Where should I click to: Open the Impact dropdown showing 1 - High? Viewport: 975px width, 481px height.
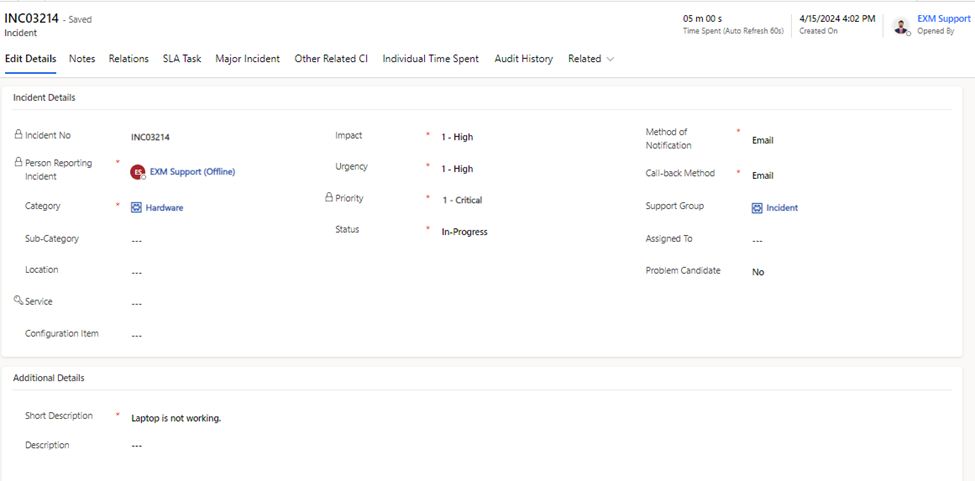tap(457, 137)
